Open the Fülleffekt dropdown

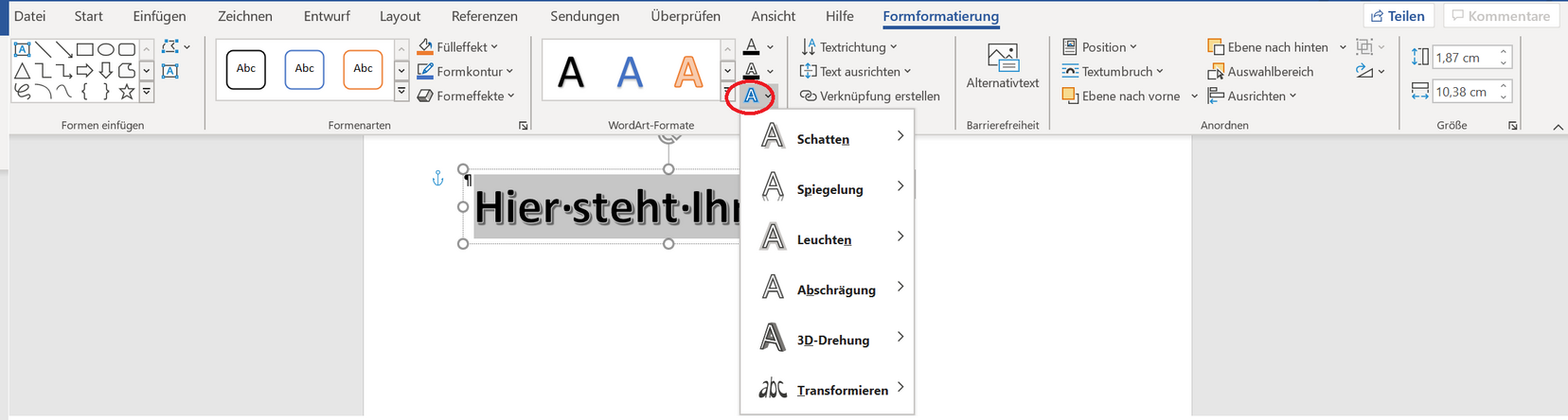(457, 47)
